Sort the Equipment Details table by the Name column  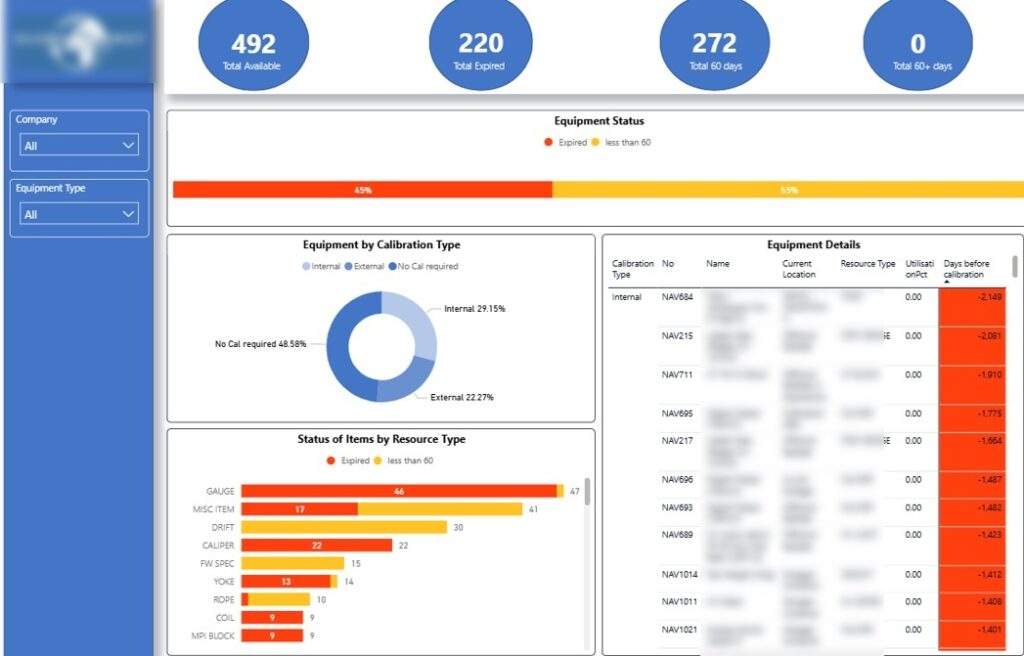[720, 263]
